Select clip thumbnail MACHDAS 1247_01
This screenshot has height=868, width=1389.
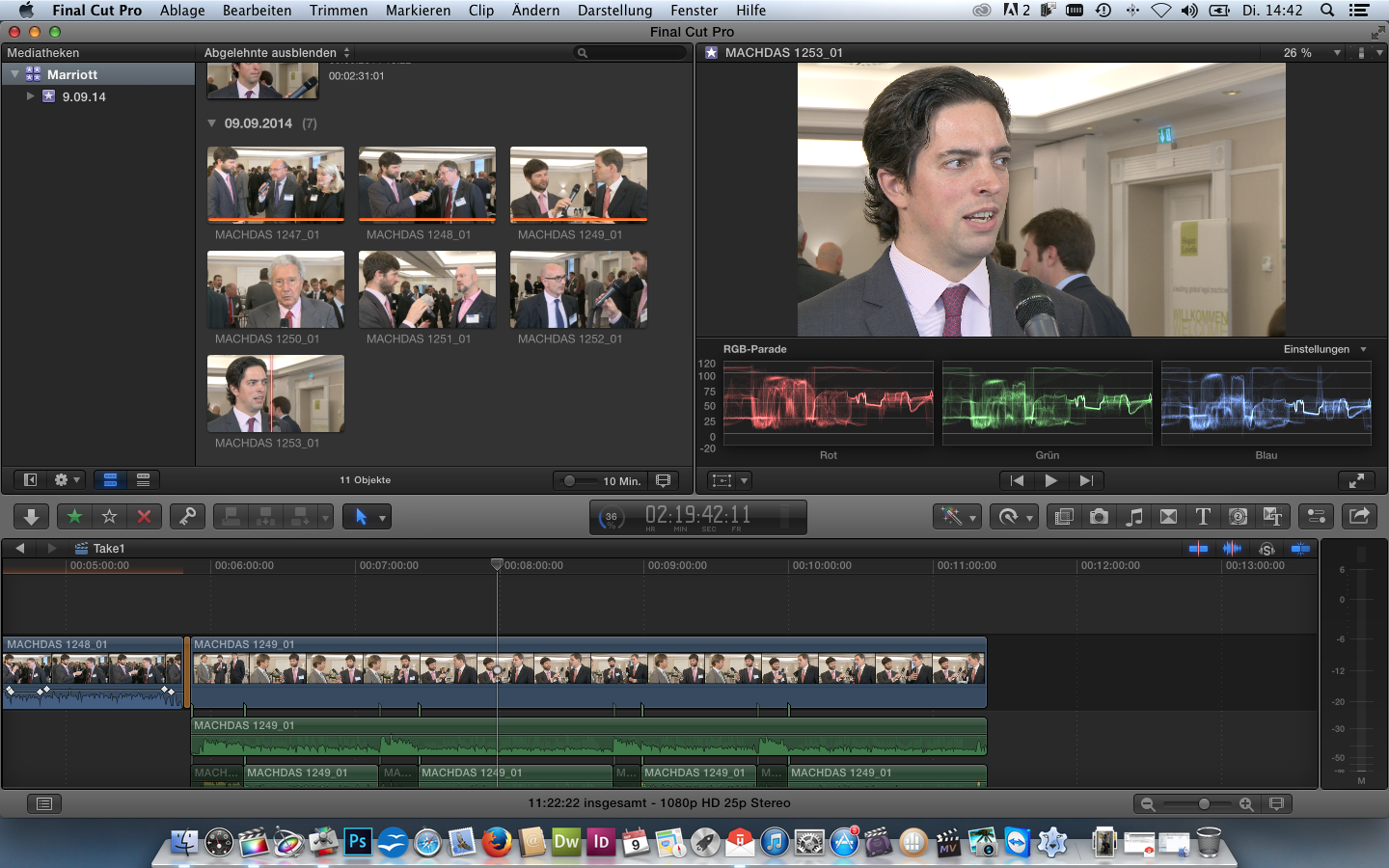276,184
